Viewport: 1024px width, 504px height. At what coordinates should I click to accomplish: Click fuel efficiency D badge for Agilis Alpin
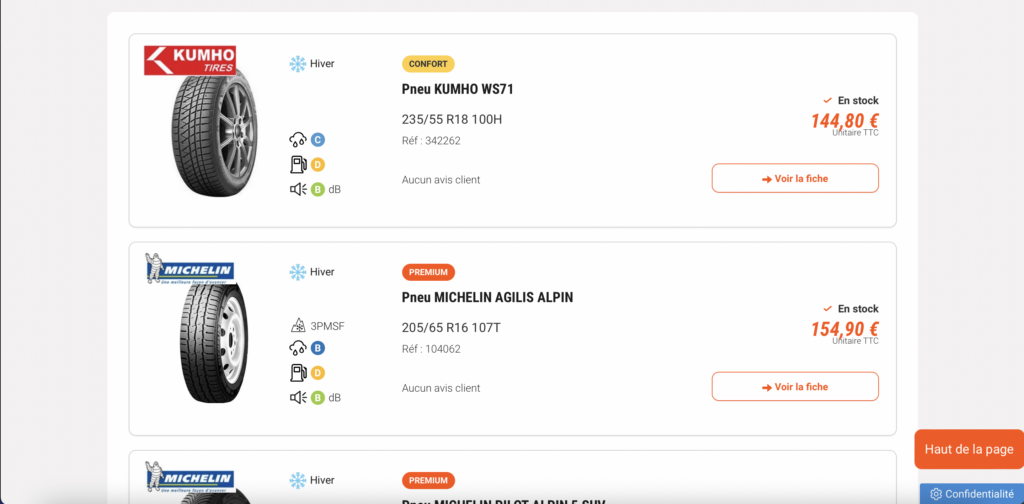pos(317,373)
